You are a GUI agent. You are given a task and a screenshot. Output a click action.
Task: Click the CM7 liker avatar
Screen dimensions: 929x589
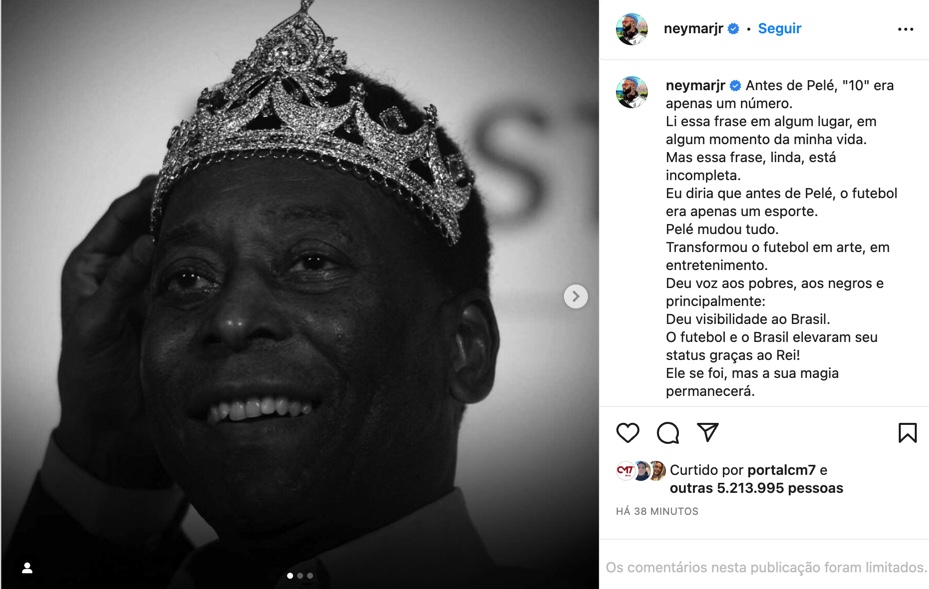(626, 470)
